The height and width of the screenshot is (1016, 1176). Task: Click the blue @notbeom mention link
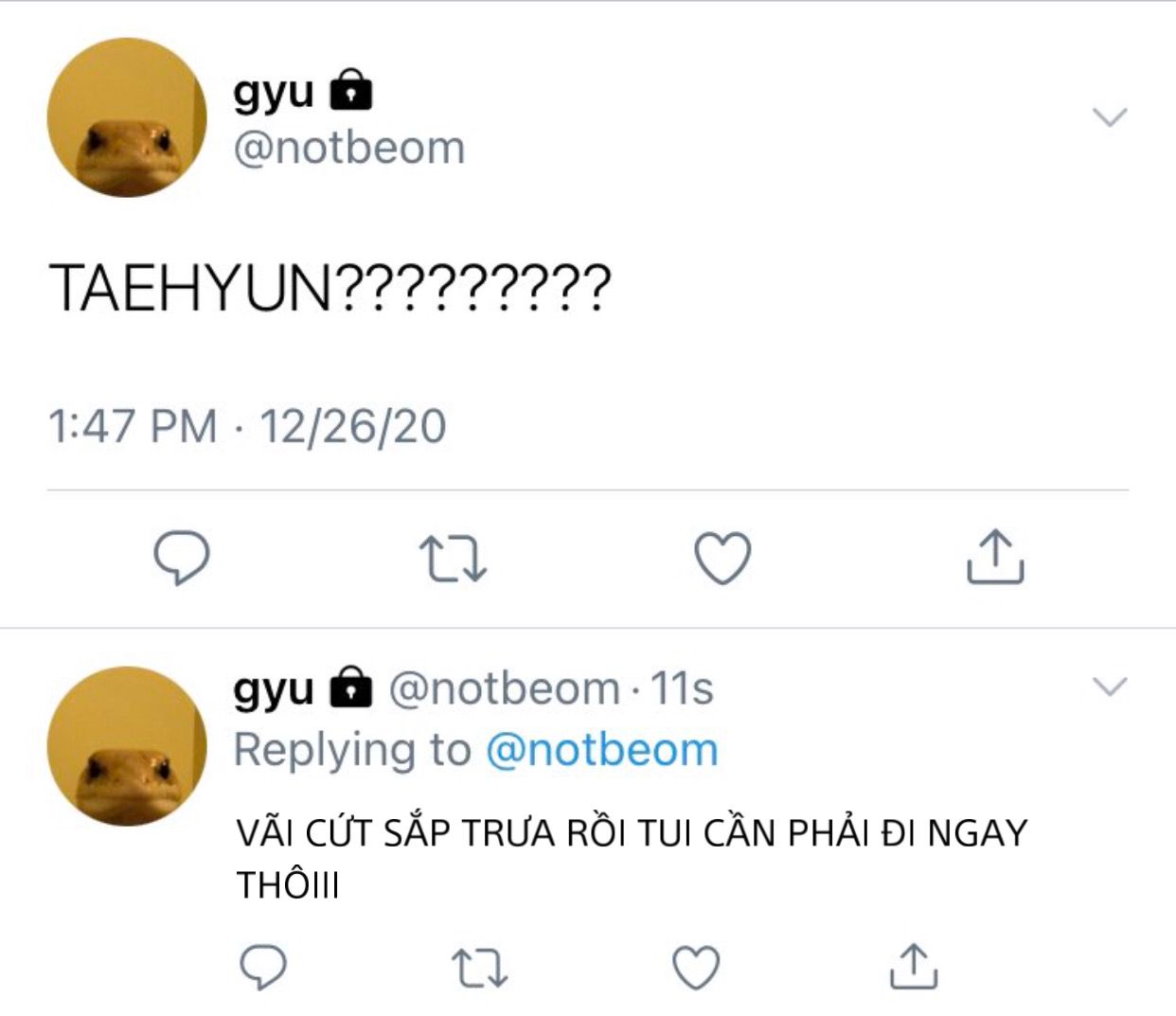[x=602, y=750]
